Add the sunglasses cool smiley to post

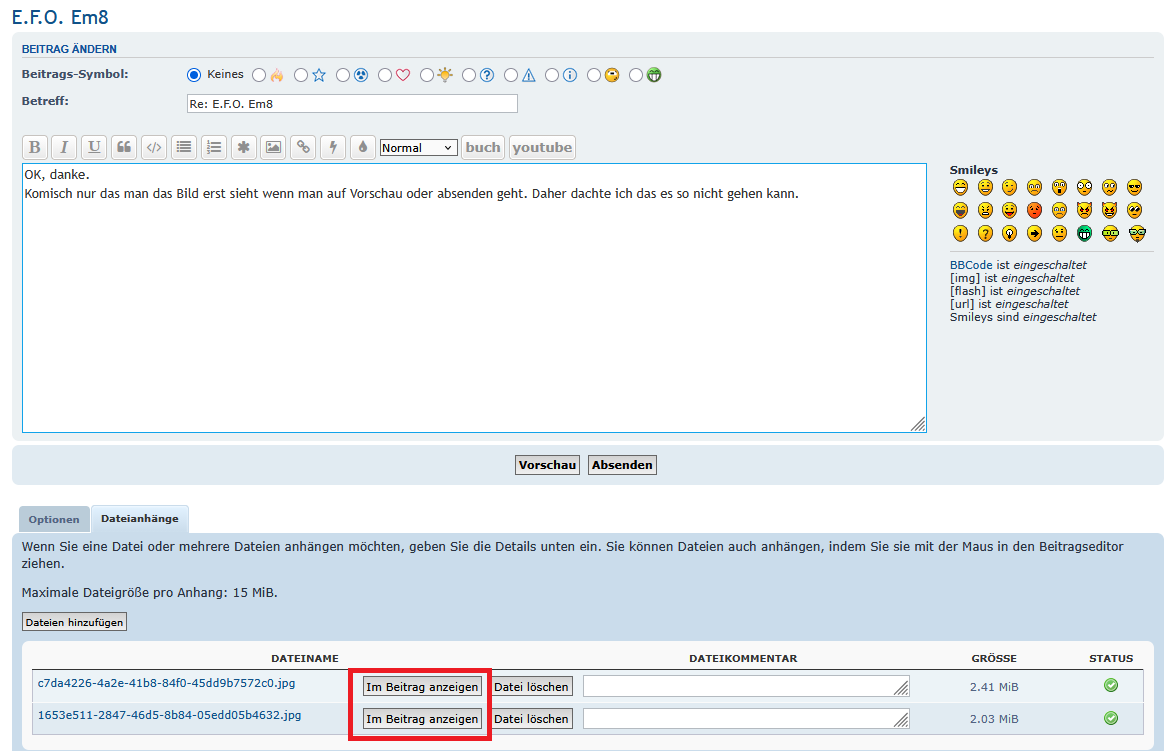(1134, 187)
